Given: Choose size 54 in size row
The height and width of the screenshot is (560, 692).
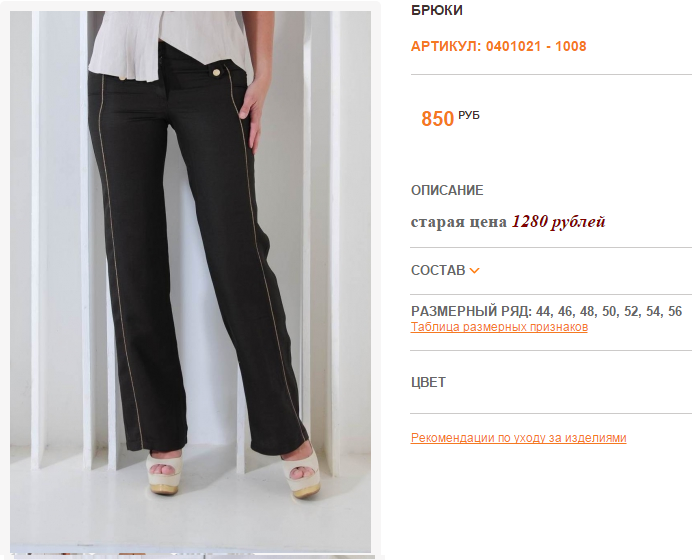Looking at the screenshot, I should (x=655, y=312).
